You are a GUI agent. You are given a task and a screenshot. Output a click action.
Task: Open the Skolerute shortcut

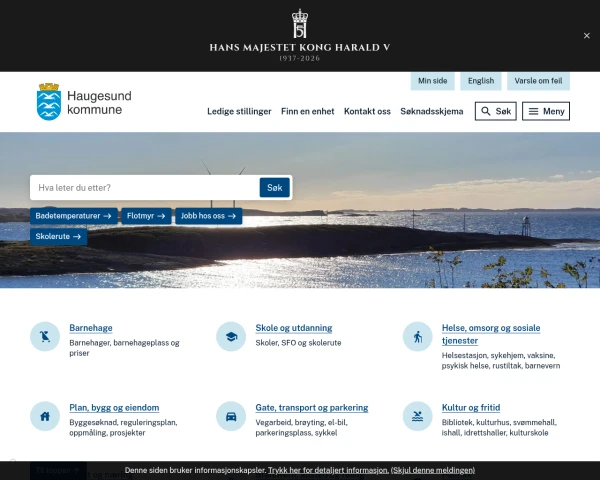coord(58,237)
